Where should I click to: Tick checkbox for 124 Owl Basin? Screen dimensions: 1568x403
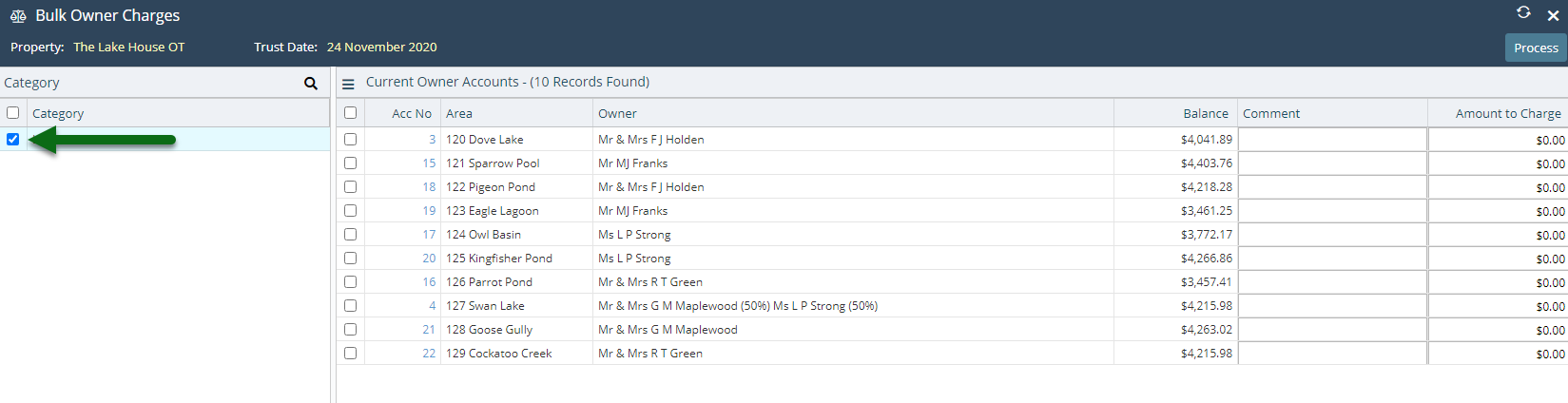point(350,234)
